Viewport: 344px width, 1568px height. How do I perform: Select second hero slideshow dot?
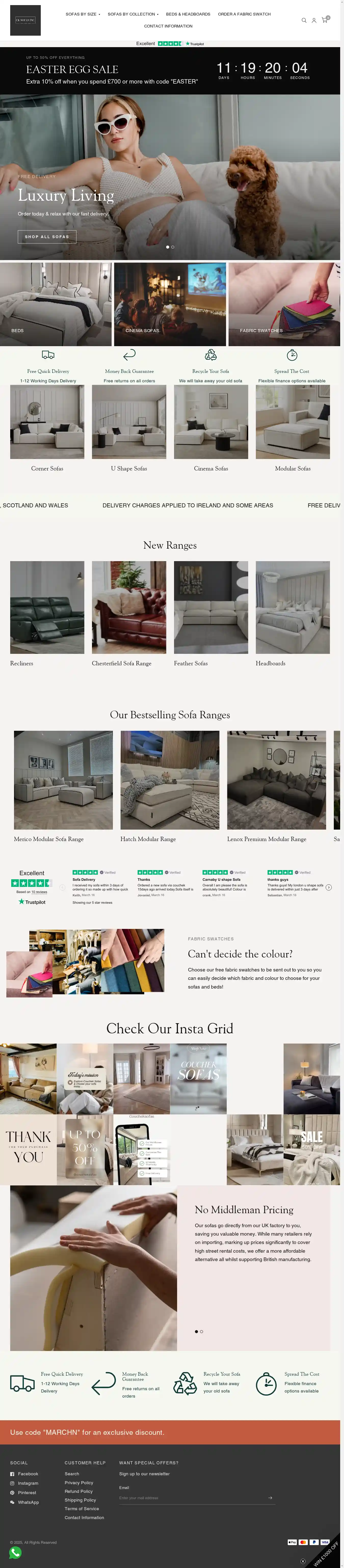[x=173, y=247]
